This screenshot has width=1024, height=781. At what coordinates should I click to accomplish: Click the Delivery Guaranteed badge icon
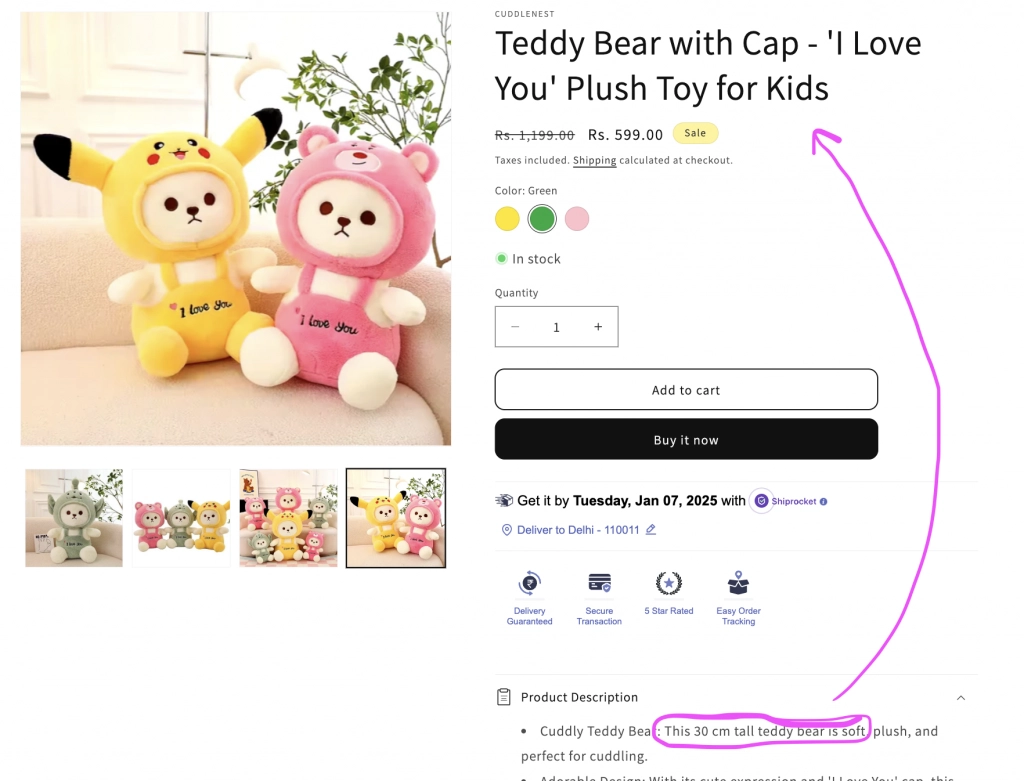529,584
